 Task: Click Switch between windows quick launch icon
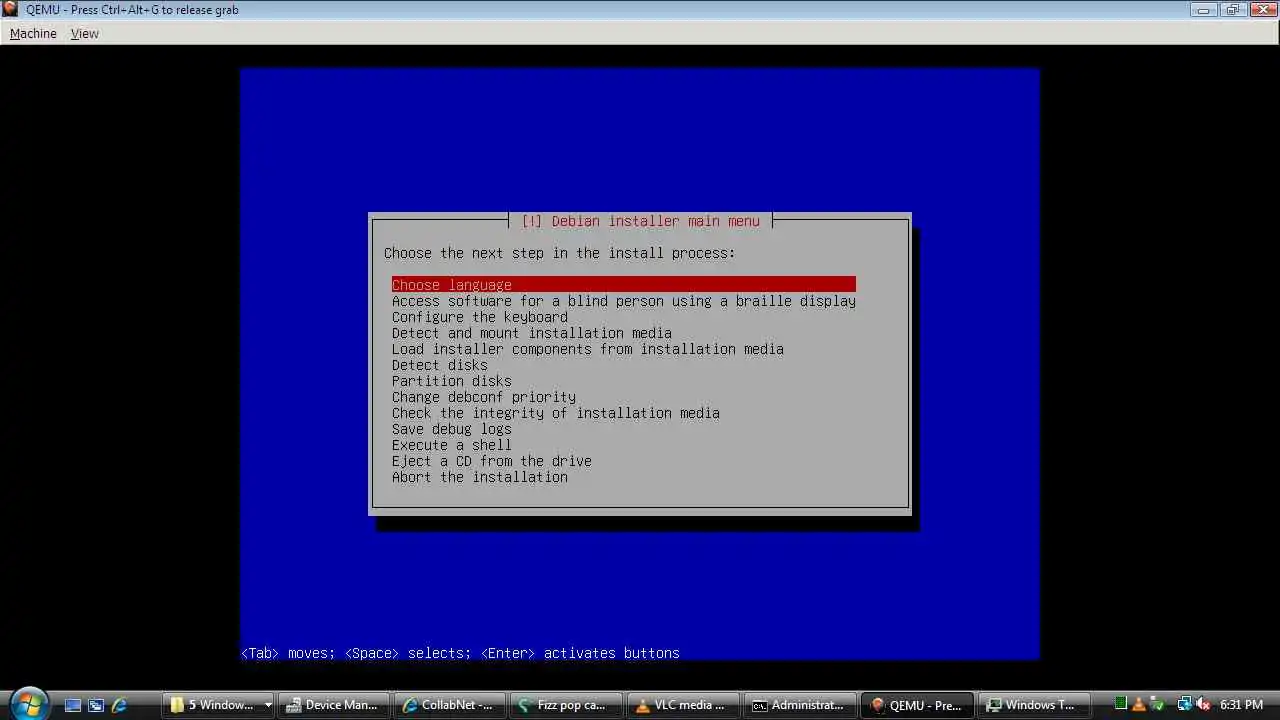[96, 705]
